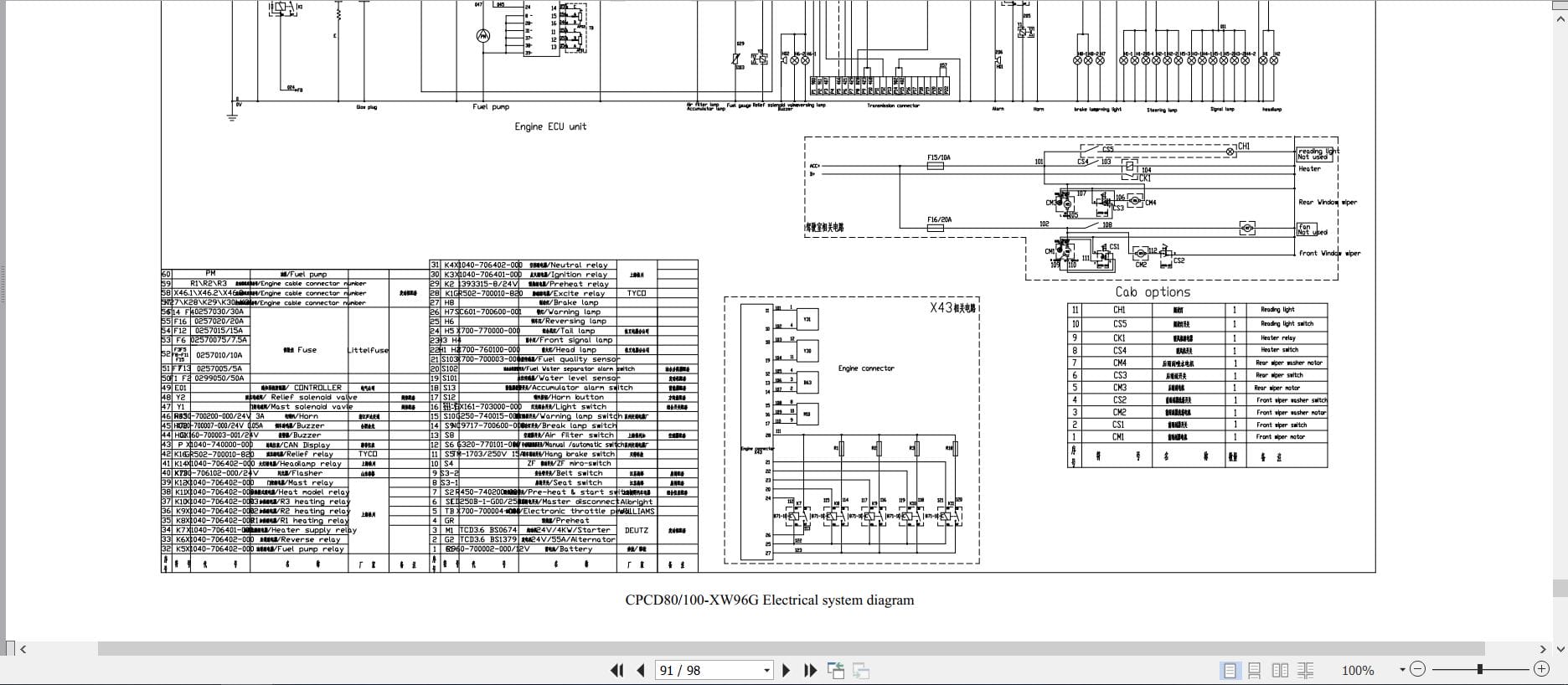Click the 'Alternator' parts row

pyautogui.click(x=564, y=539)
